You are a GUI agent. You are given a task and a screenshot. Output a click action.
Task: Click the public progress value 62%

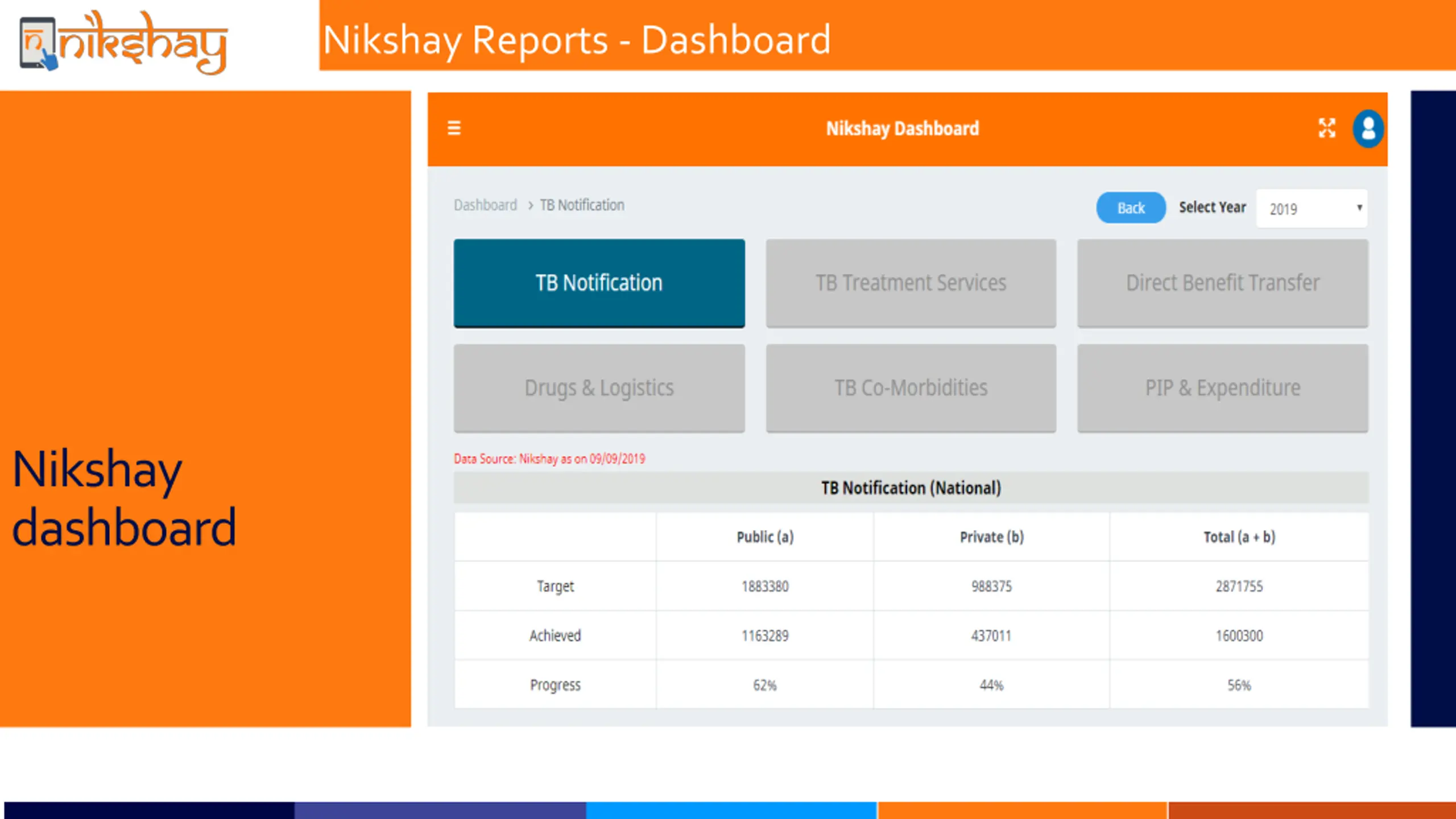(x=765, y=685)
